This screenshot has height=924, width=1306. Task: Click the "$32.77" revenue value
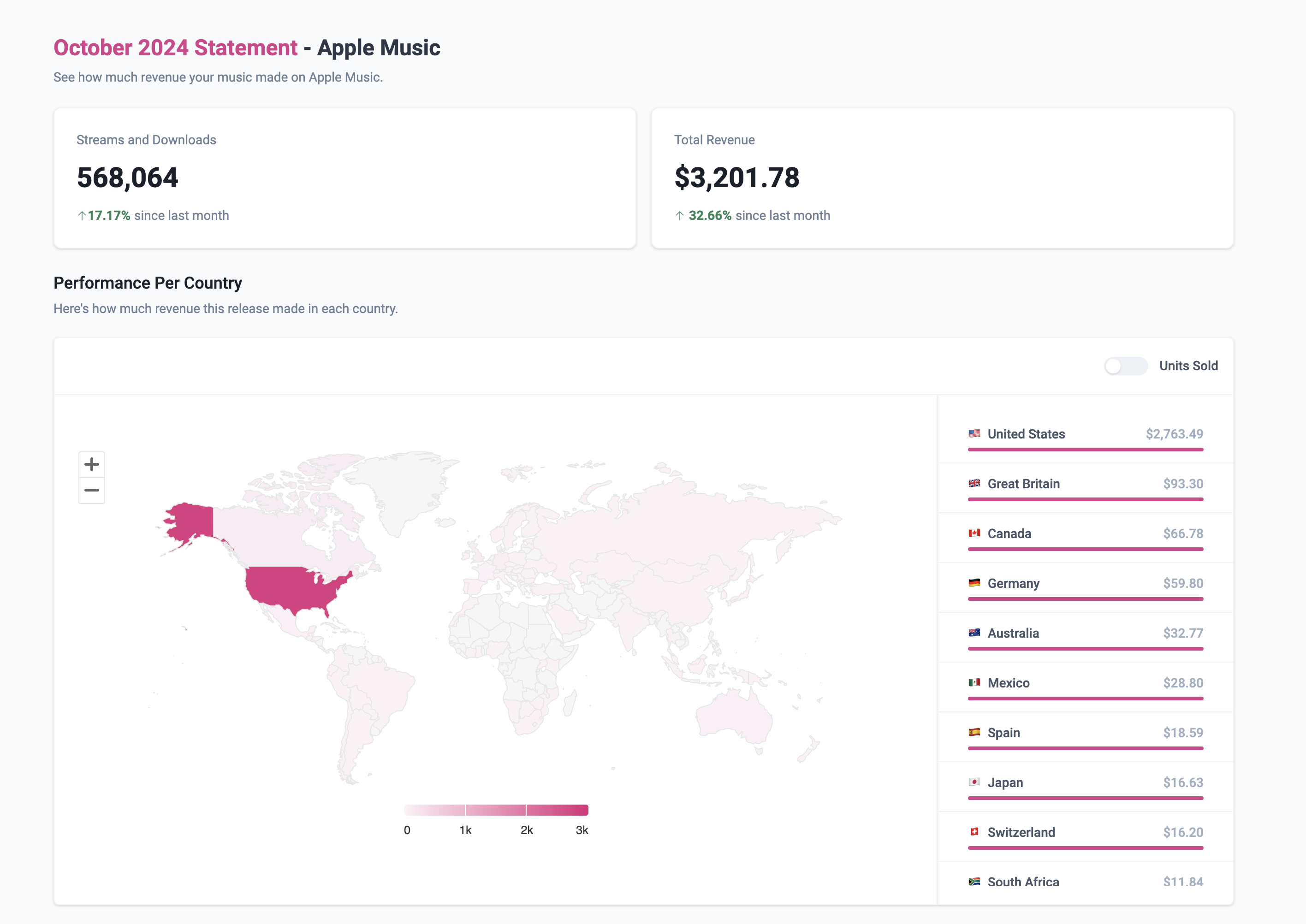pyautogui.click(x=1182, y=633)
